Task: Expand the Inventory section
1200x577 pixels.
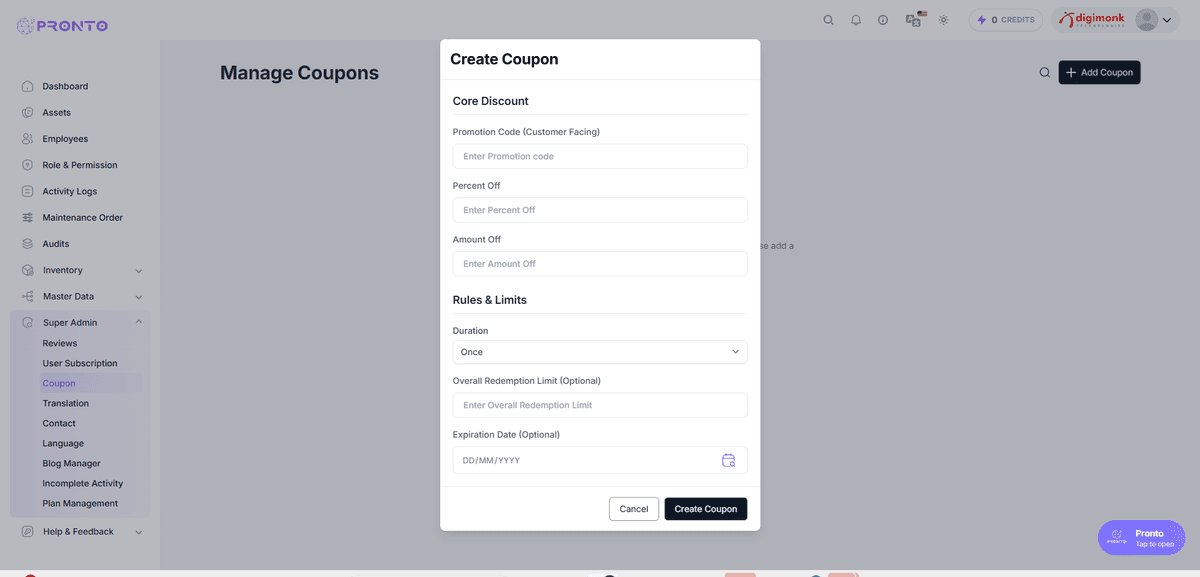Action: (80, 270)
